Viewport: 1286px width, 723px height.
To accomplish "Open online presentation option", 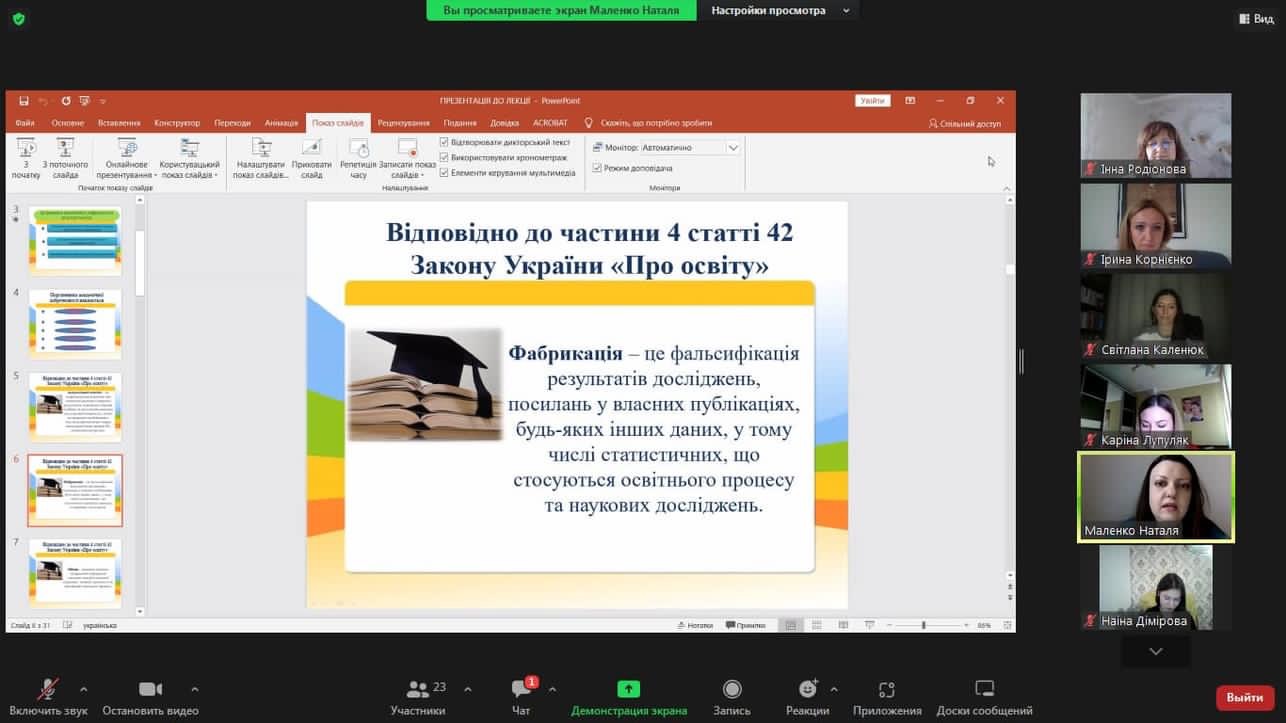I will [x=127, y=158].
